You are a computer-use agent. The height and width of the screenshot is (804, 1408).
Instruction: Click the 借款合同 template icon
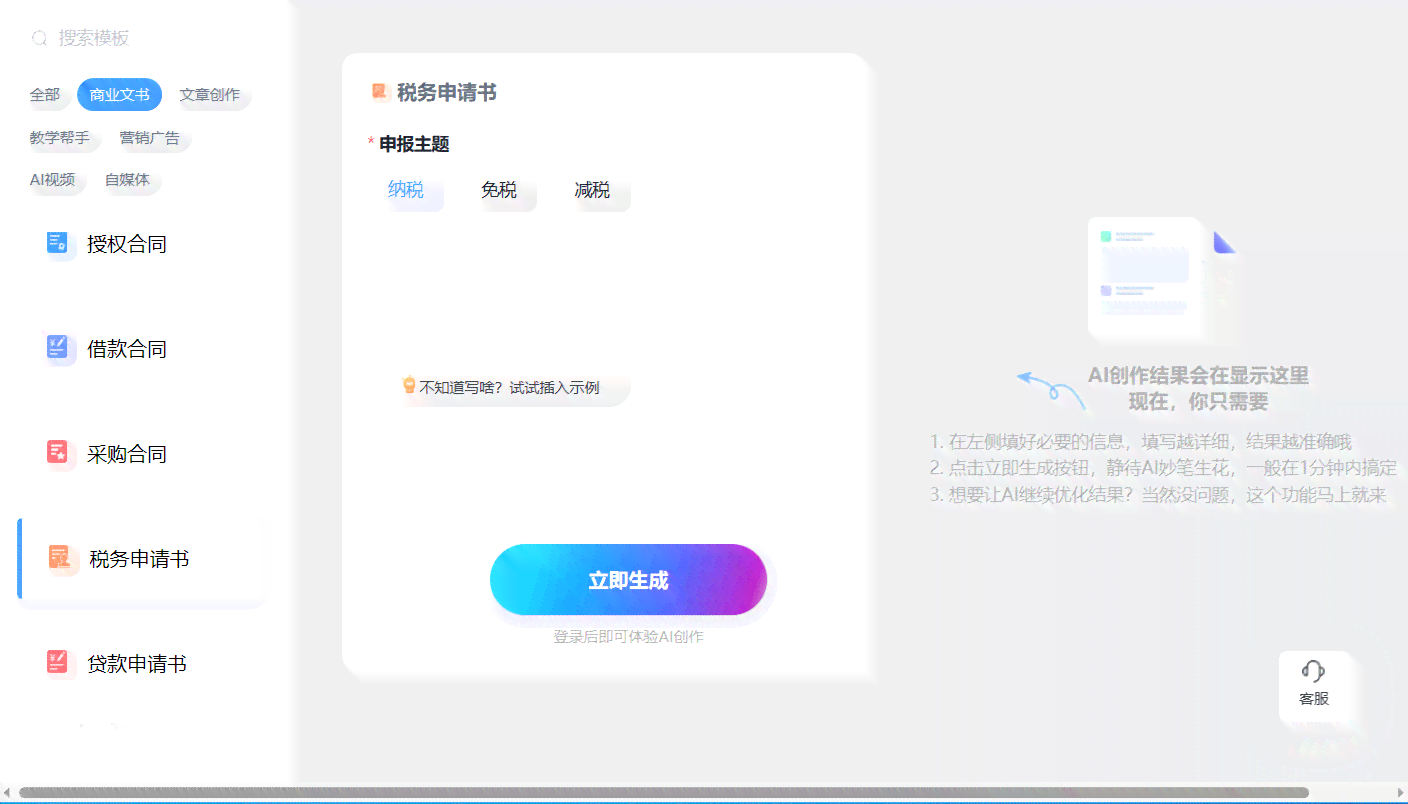pos(59,348)
